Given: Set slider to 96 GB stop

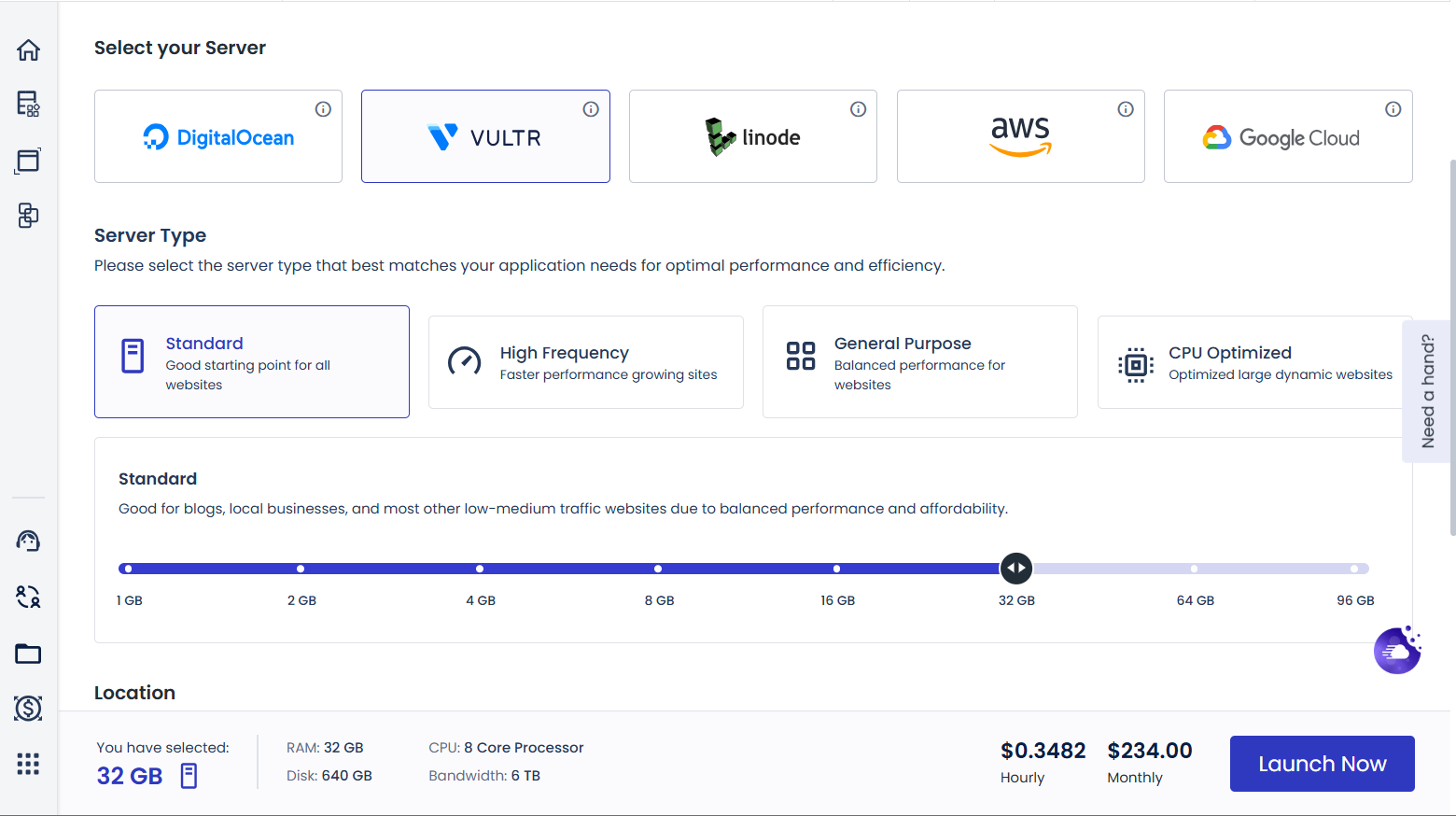Looking at the screenshot, I should point(1354,569).
